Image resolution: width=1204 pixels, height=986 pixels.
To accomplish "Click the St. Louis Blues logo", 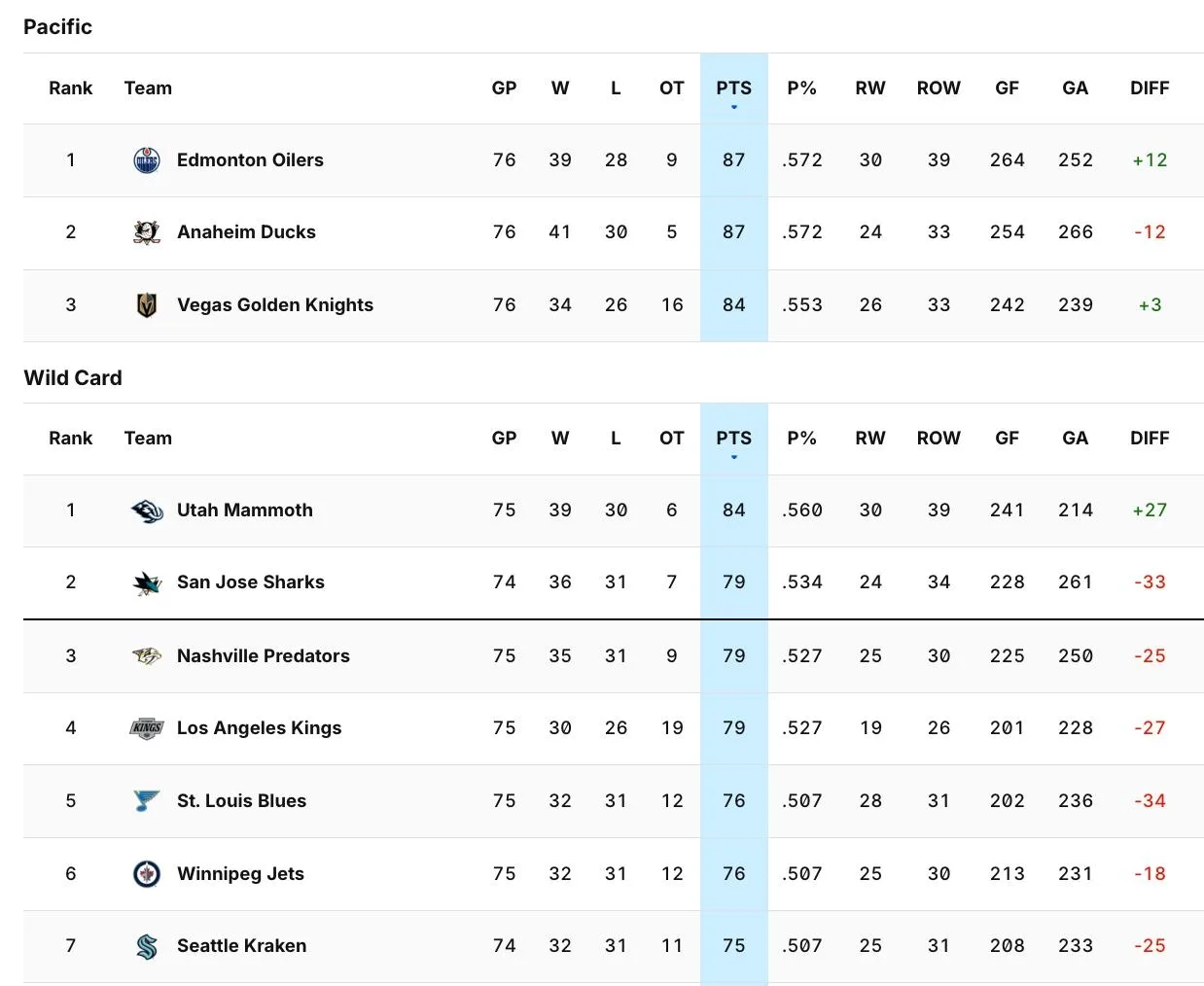I will coord(147,800).
